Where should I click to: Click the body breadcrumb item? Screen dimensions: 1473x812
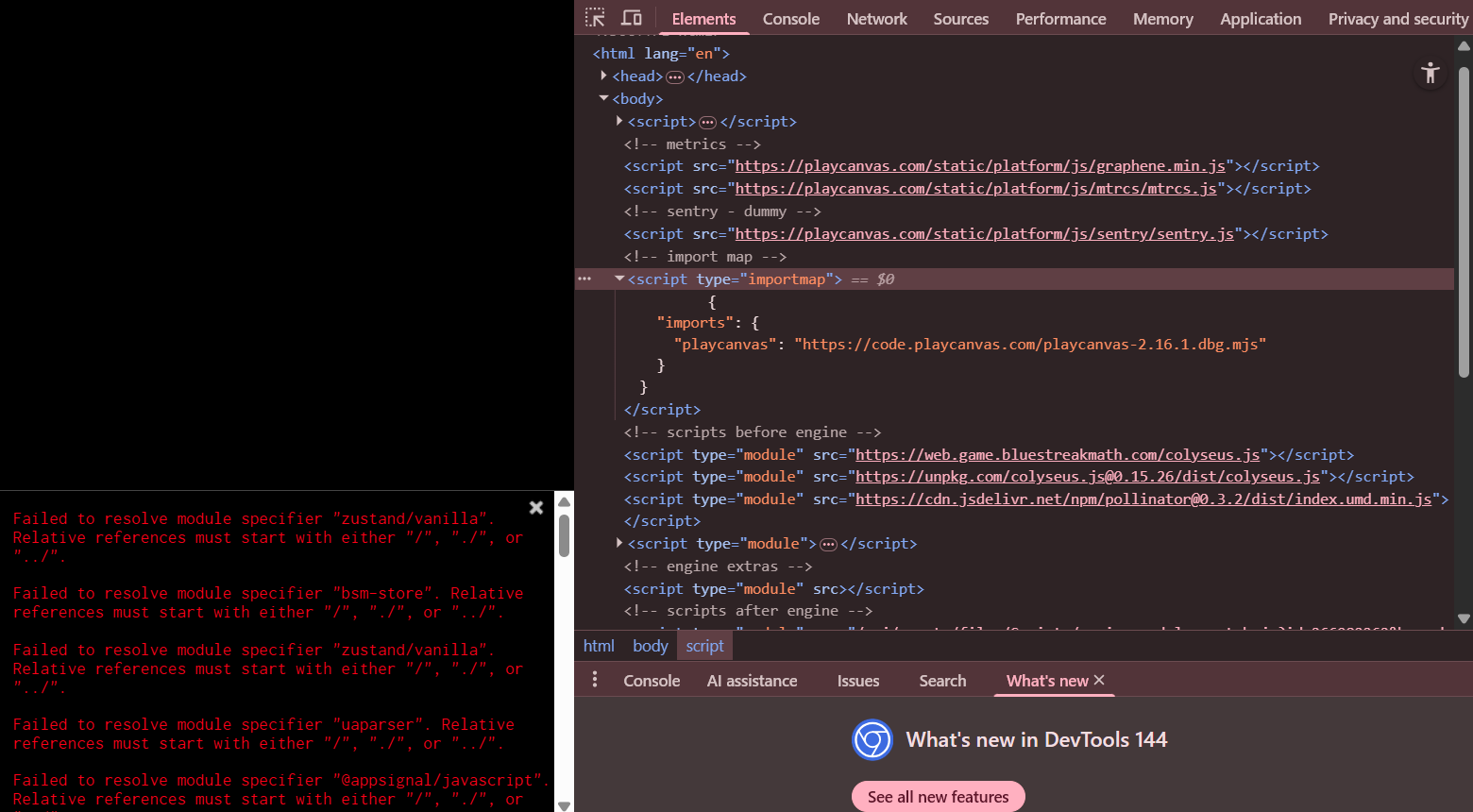pyautogui.click(x=650, y=646)
